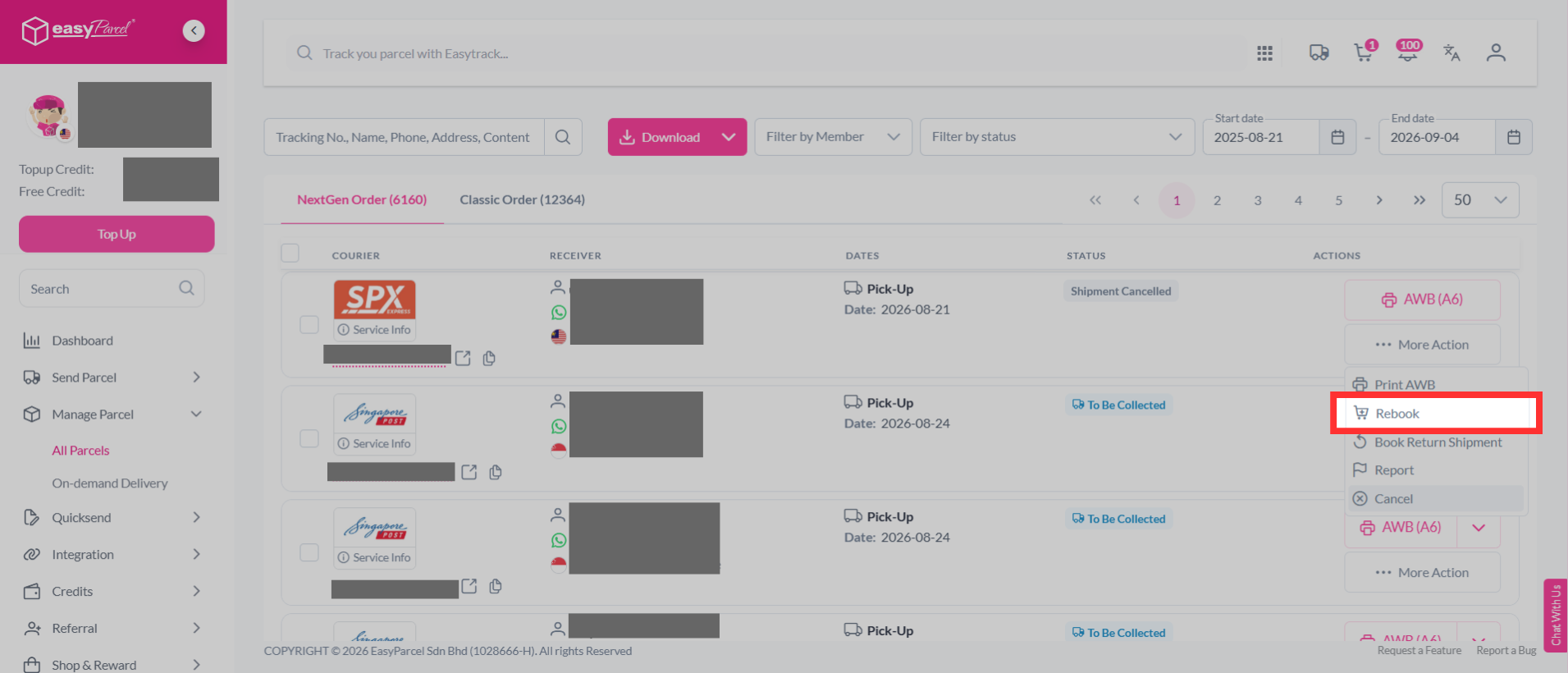Go to the last page double arrow
The height and width of the screenshot is (673, 1568).
(x=1419, y=200)
